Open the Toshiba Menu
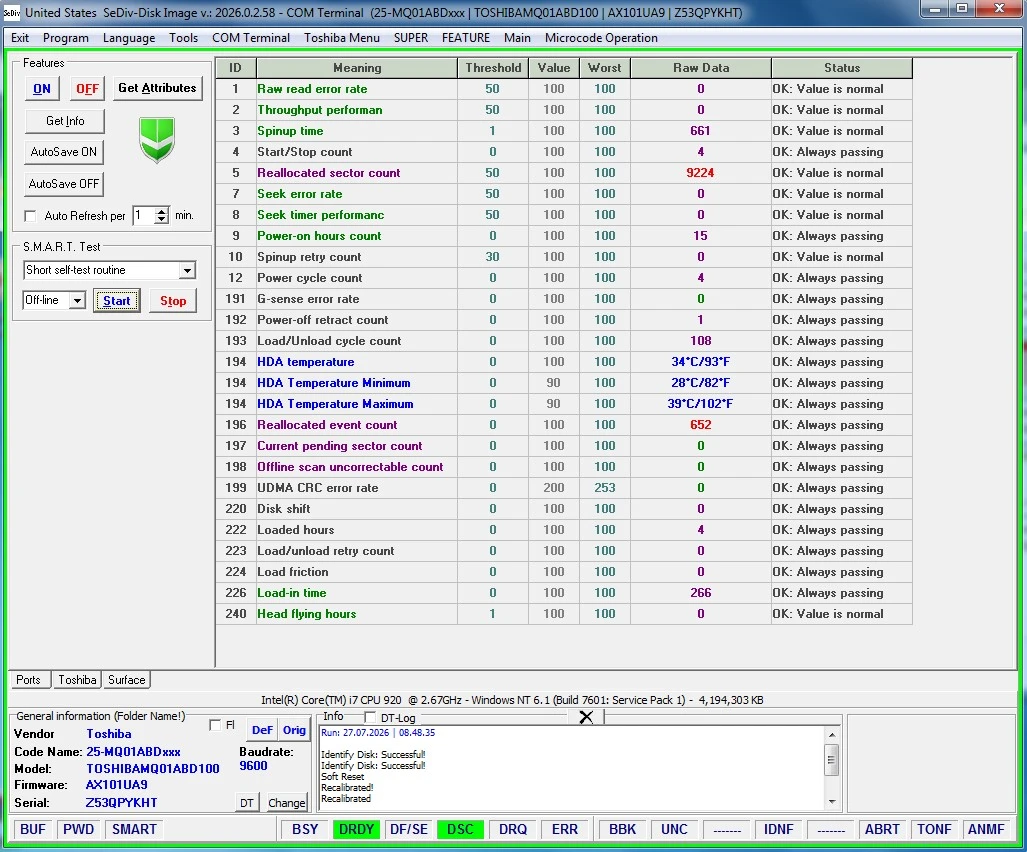The image size is (1027, 852). click(x=342, y=38)
